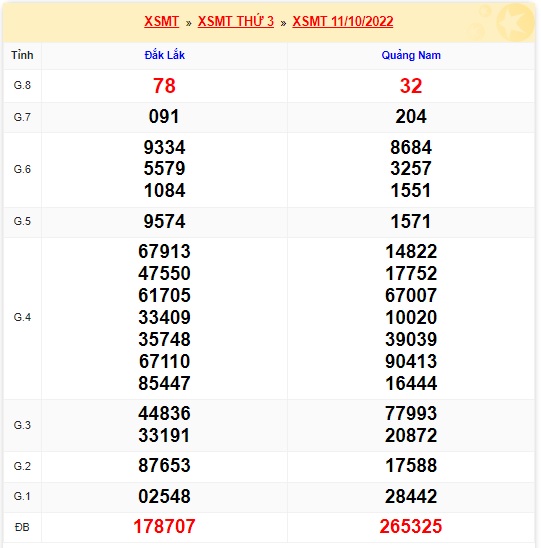Select the G.3 row label
The width and height of the screenshot is (541, 548).
[22, 425]
